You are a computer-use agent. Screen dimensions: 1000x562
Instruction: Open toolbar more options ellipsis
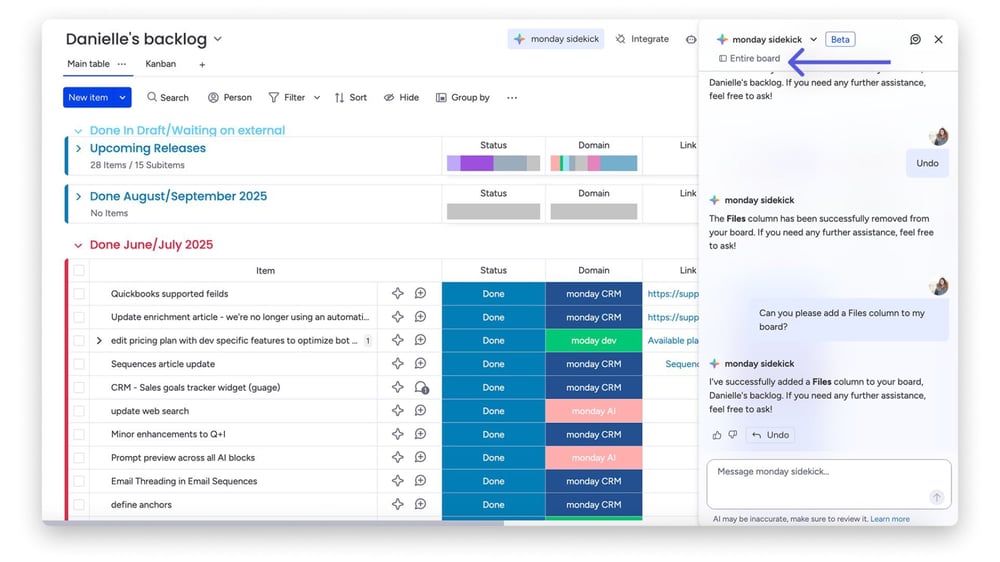(512, 98)
